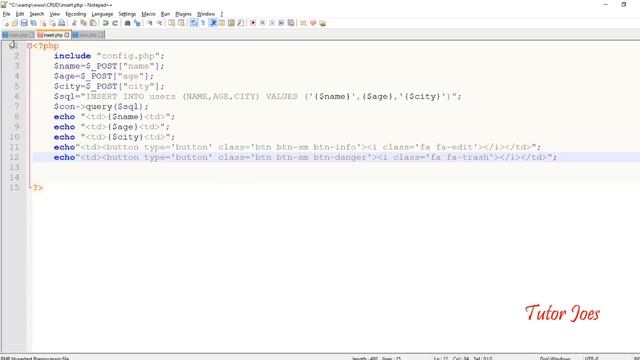Screen dimensions: 640x360
Task: Click the "config.php" string
Action: [x=128, y=56]
